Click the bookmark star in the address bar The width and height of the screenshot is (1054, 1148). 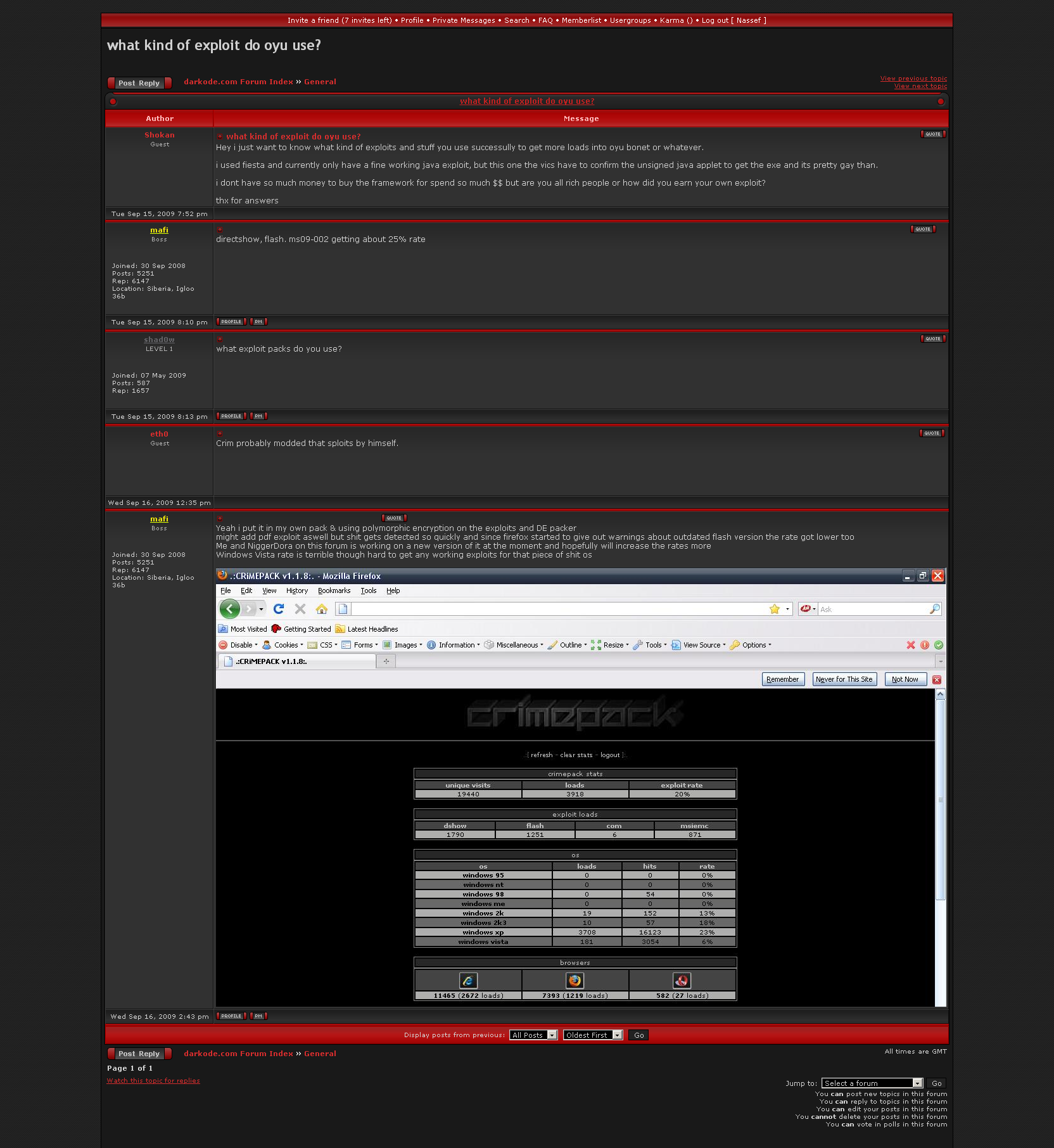pyautogui.click(x=774, y=609)
